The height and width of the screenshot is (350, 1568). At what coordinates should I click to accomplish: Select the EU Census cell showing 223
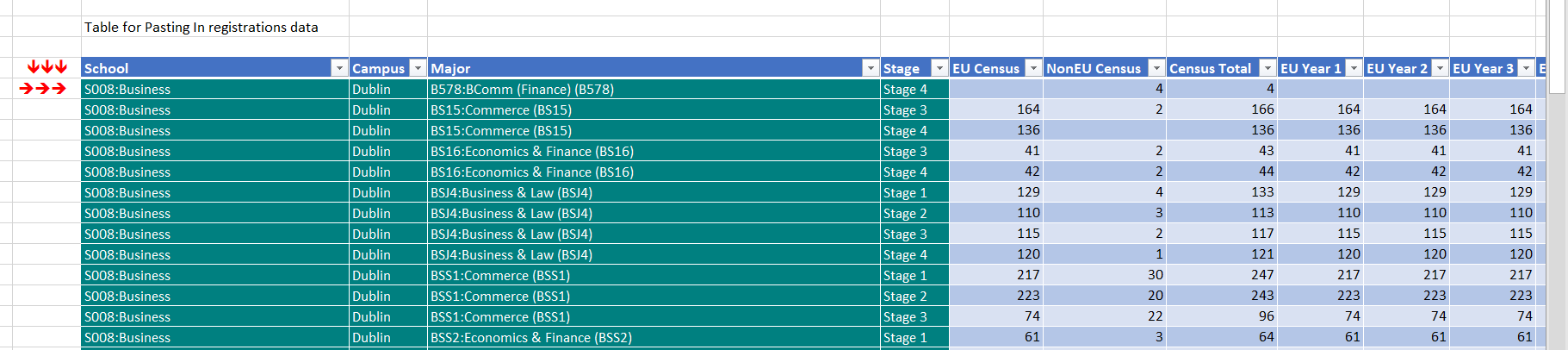point(1027,296)
